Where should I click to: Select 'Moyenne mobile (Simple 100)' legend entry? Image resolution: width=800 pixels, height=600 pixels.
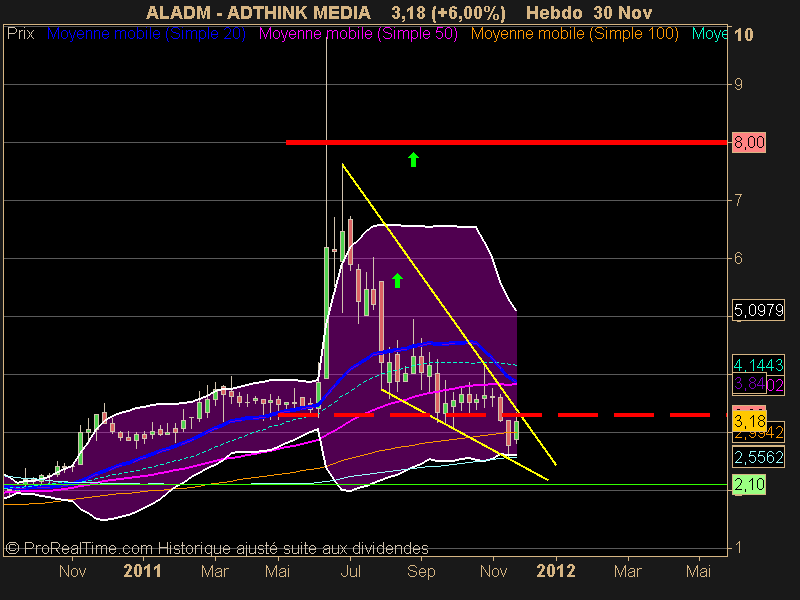click(x=574, y=34)
